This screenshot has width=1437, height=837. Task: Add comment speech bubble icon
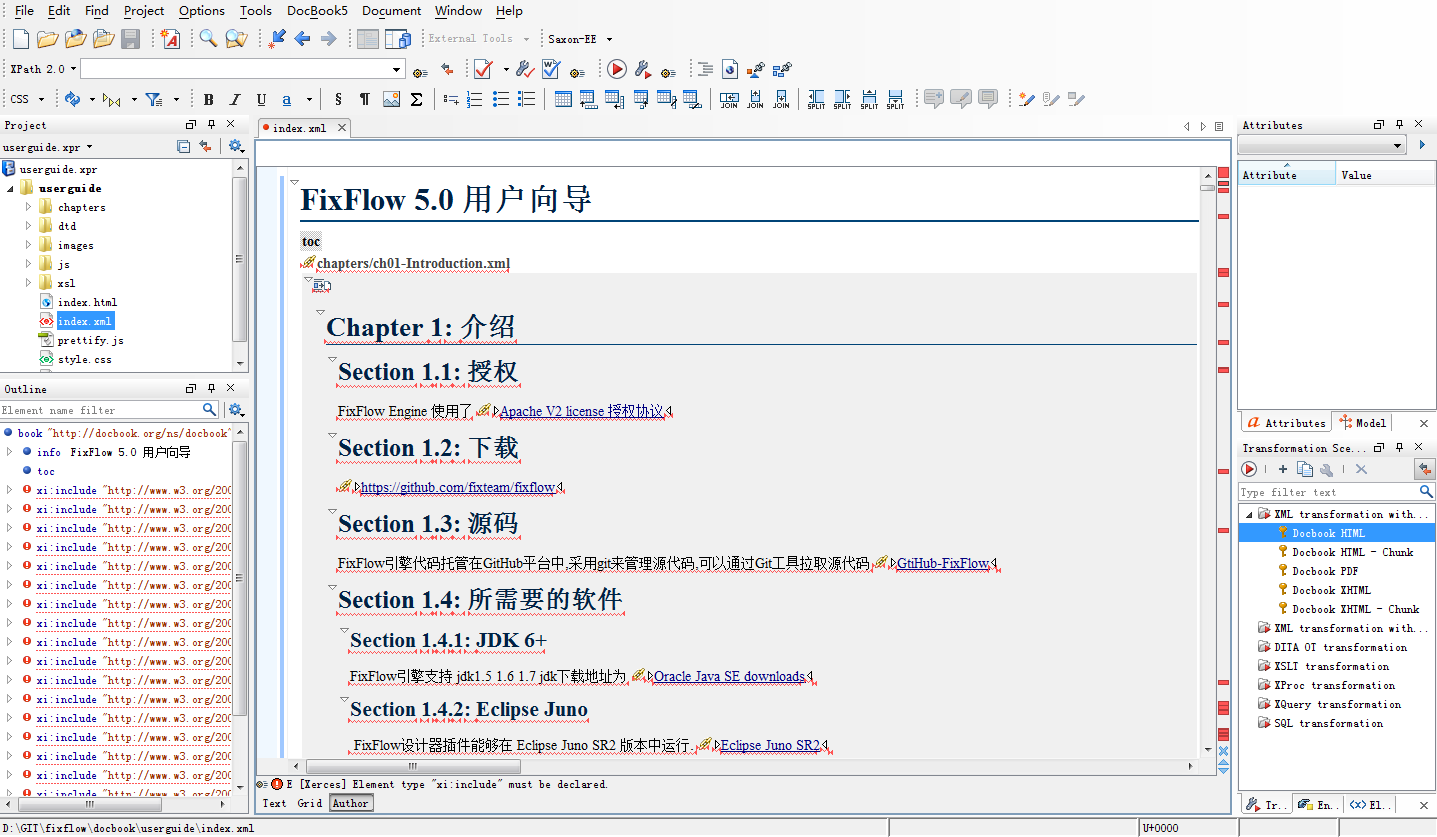coord(934,99)
